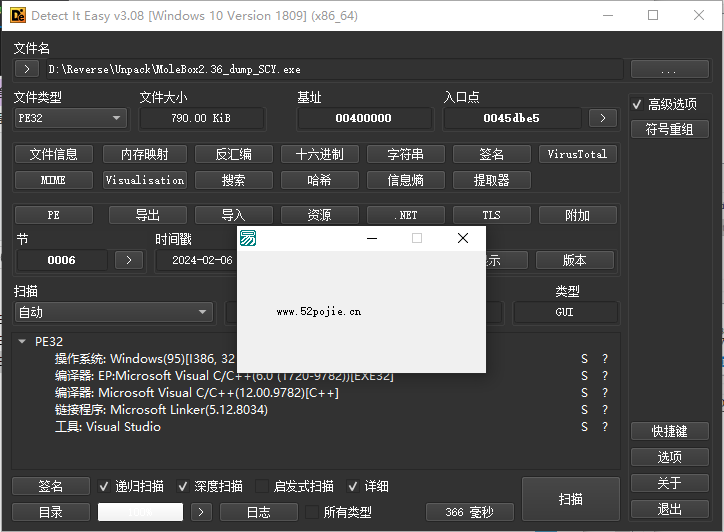Click the scan progress bar
The width and height of the screenshot is (724, 532).
click(x=140, y=512)
